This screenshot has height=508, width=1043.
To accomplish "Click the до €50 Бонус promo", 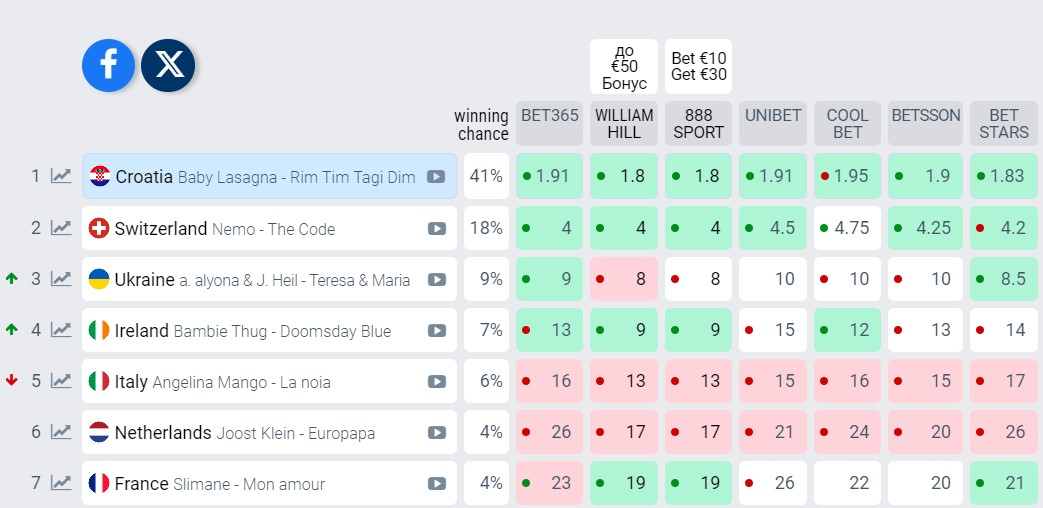I will click(x=624, y=67).
